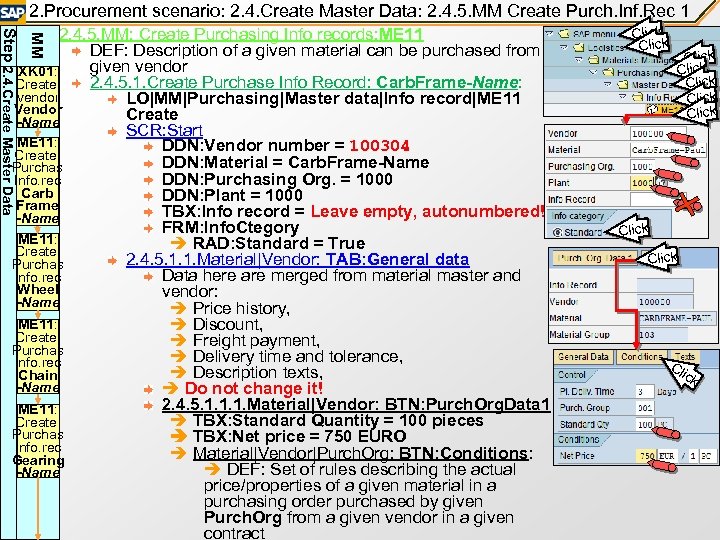The width and height of the screenshot is (720, 540).
Task: Switch to the General Data tab
Action: 583,357
